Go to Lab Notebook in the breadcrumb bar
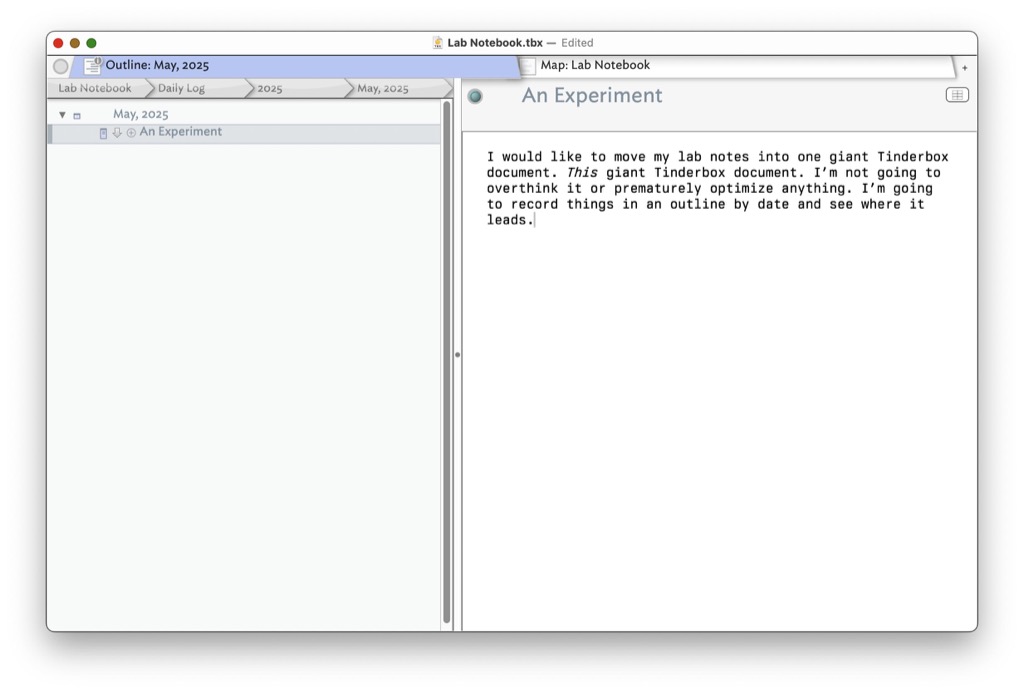The height and width of the screenshot is (693, 1024). pyautogui.click(x=95, y=88)
